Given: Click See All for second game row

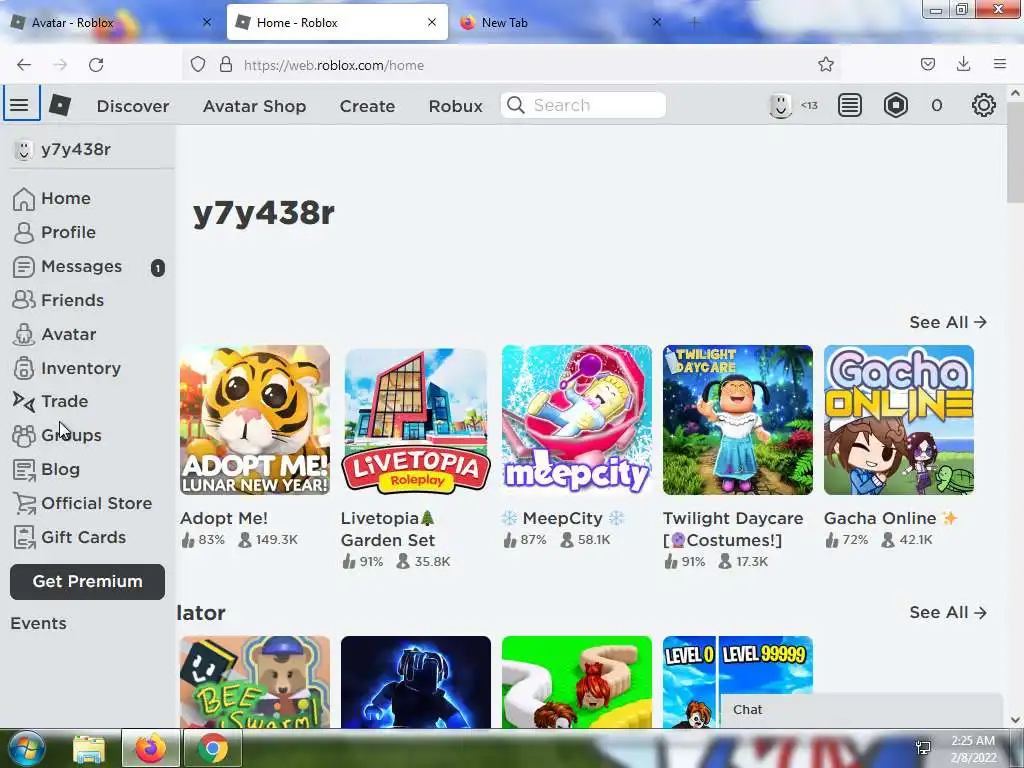Looking at the screenshot, I should pos(948,613).
